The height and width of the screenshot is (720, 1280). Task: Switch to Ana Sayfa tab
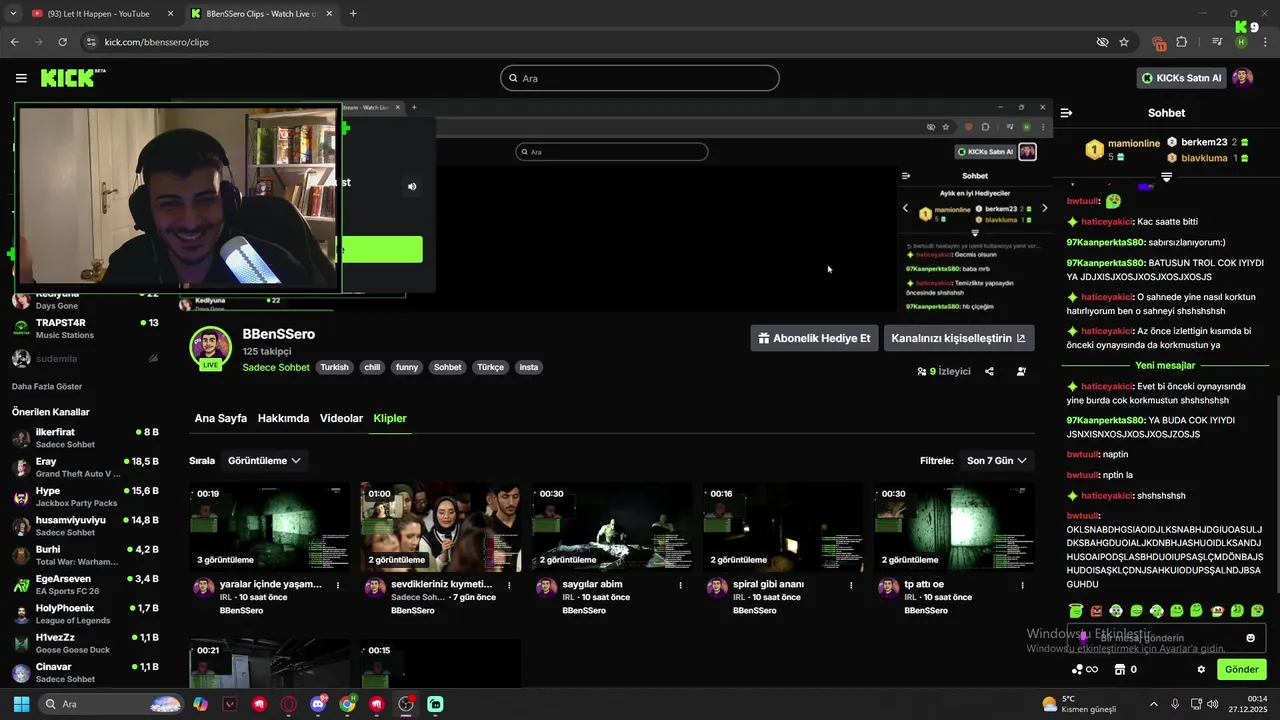pos(220,418)
